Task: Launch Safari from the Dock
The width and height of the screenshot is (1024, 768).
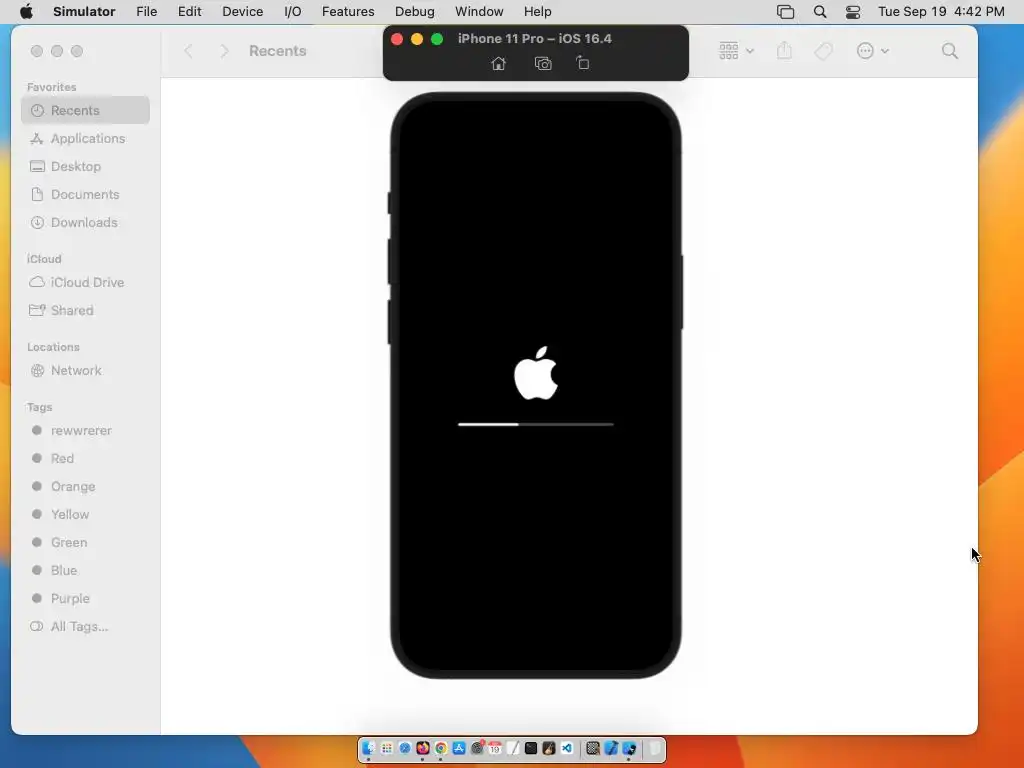Action: [405, 748]
